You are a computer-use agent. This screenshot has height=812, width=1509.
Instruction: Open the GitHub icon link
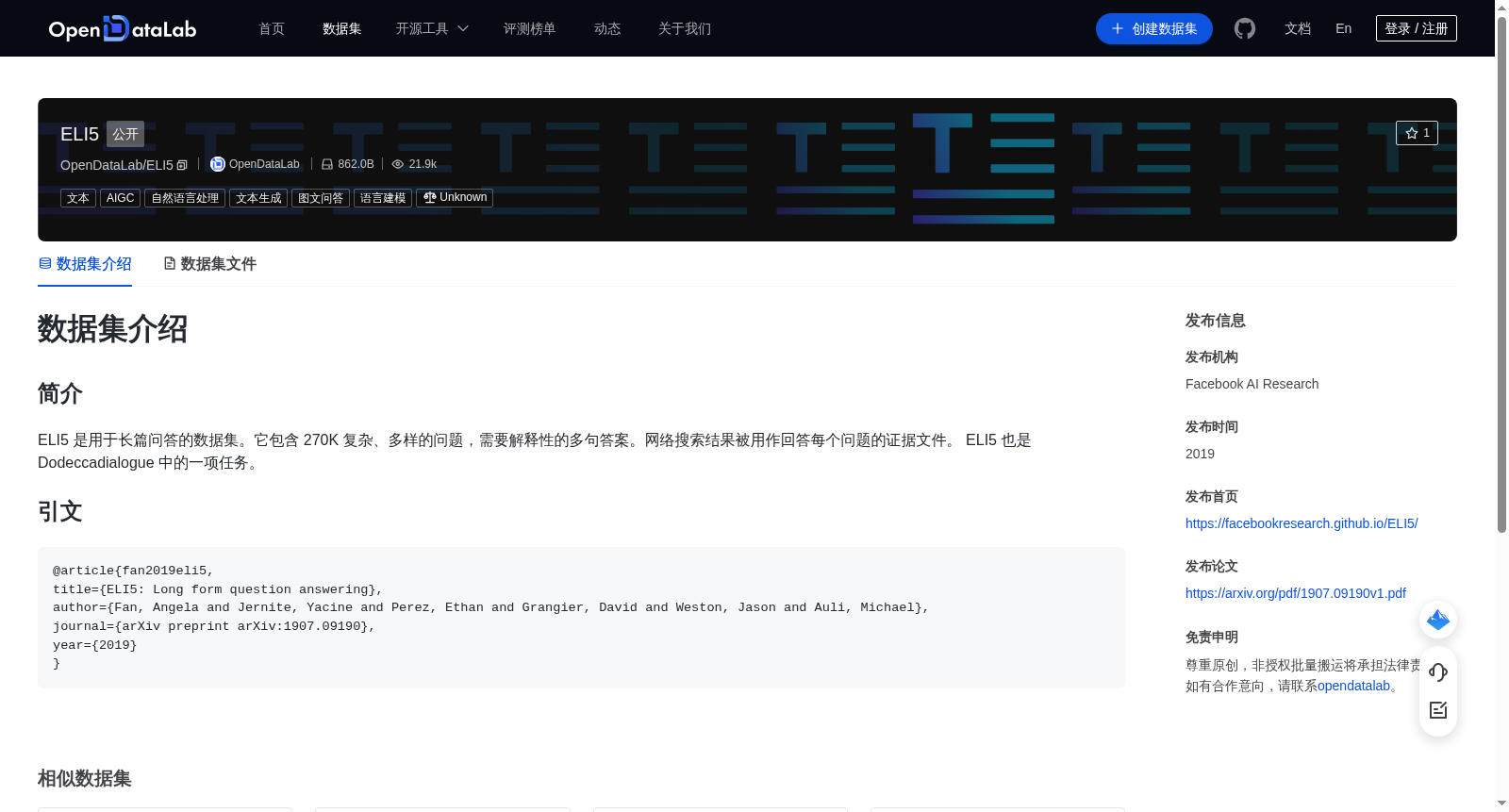point(1245,28)
